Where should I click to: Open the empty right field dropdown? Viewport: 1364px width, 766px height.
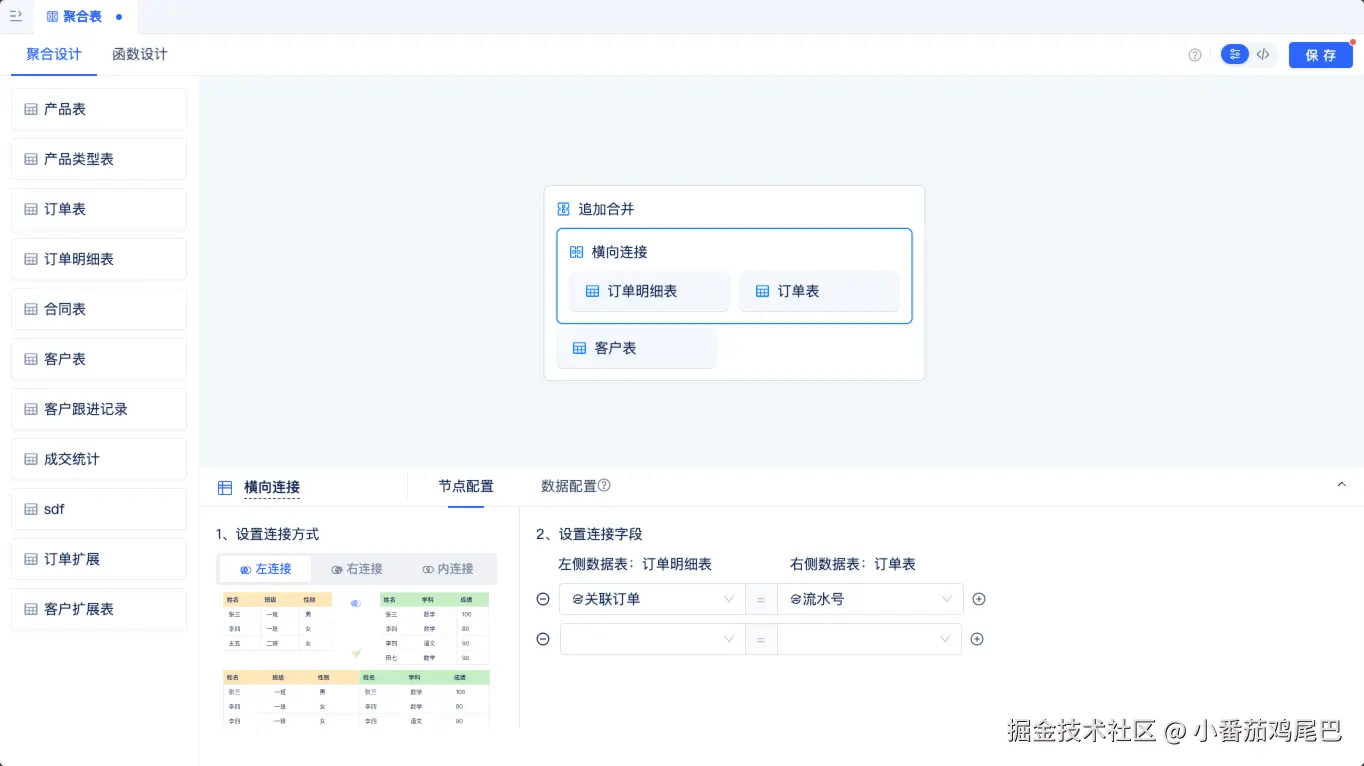coord(869,639)
